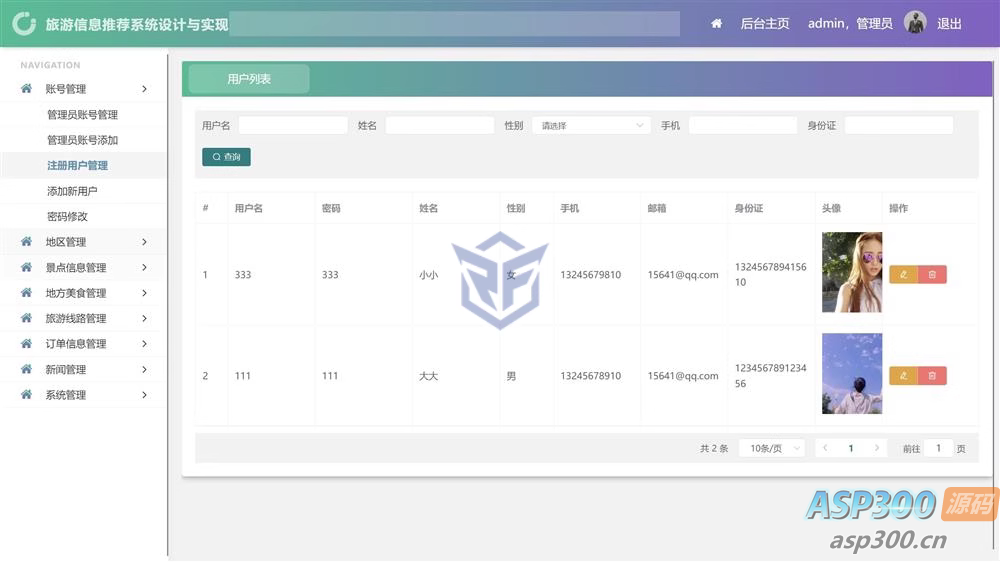
Task: Click the house icon beside 账号管理
Action: pyautogui.click(x=26, y=89)
